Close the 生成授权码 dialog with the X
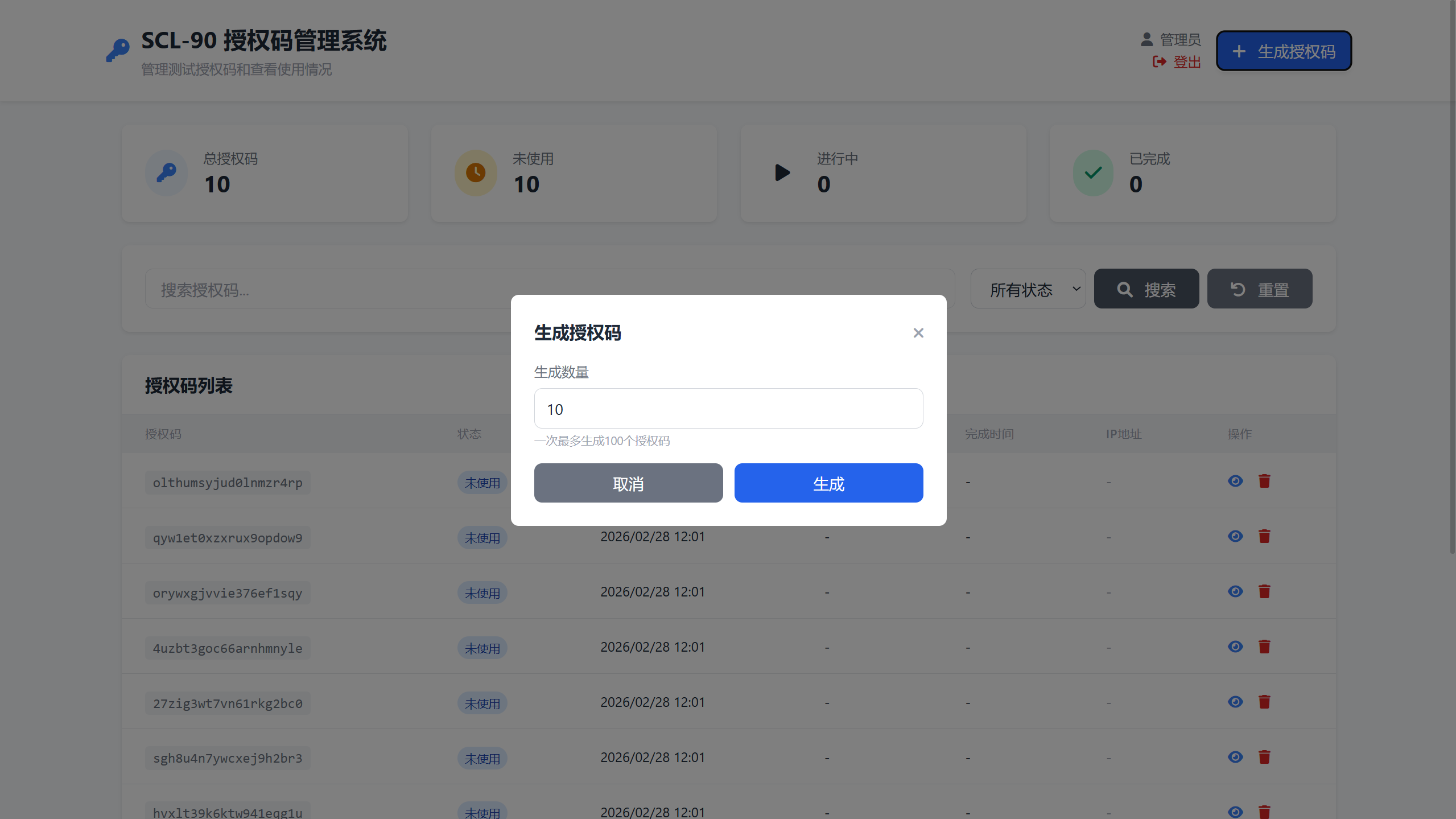The height and width of the screenshot is (819, 1456). tap(918, 333)
